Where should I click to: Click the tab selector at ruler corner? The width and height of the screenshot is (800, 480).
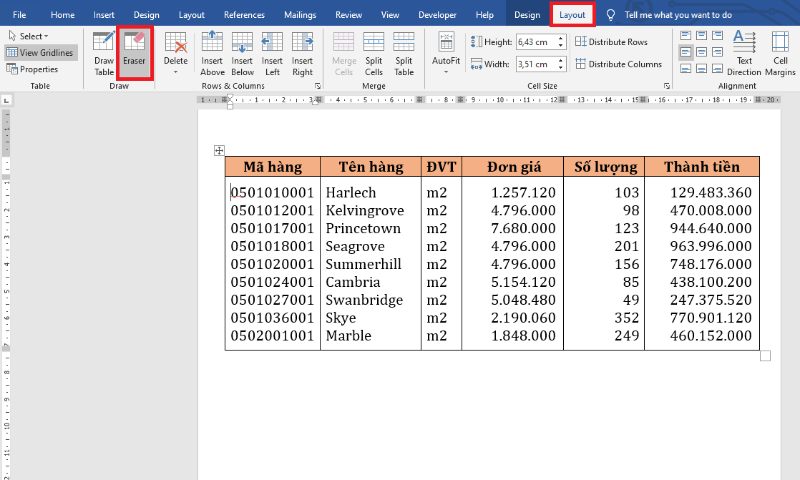pos(7,100)
